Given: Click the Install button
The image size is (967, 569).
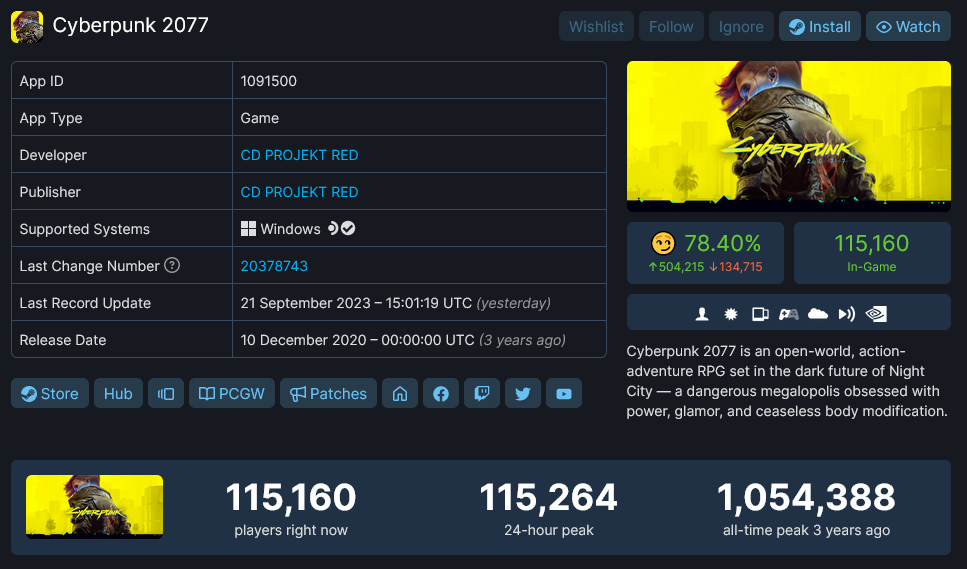Looking at the screenshot, I should pyautogui.click(x=820, y=27).
